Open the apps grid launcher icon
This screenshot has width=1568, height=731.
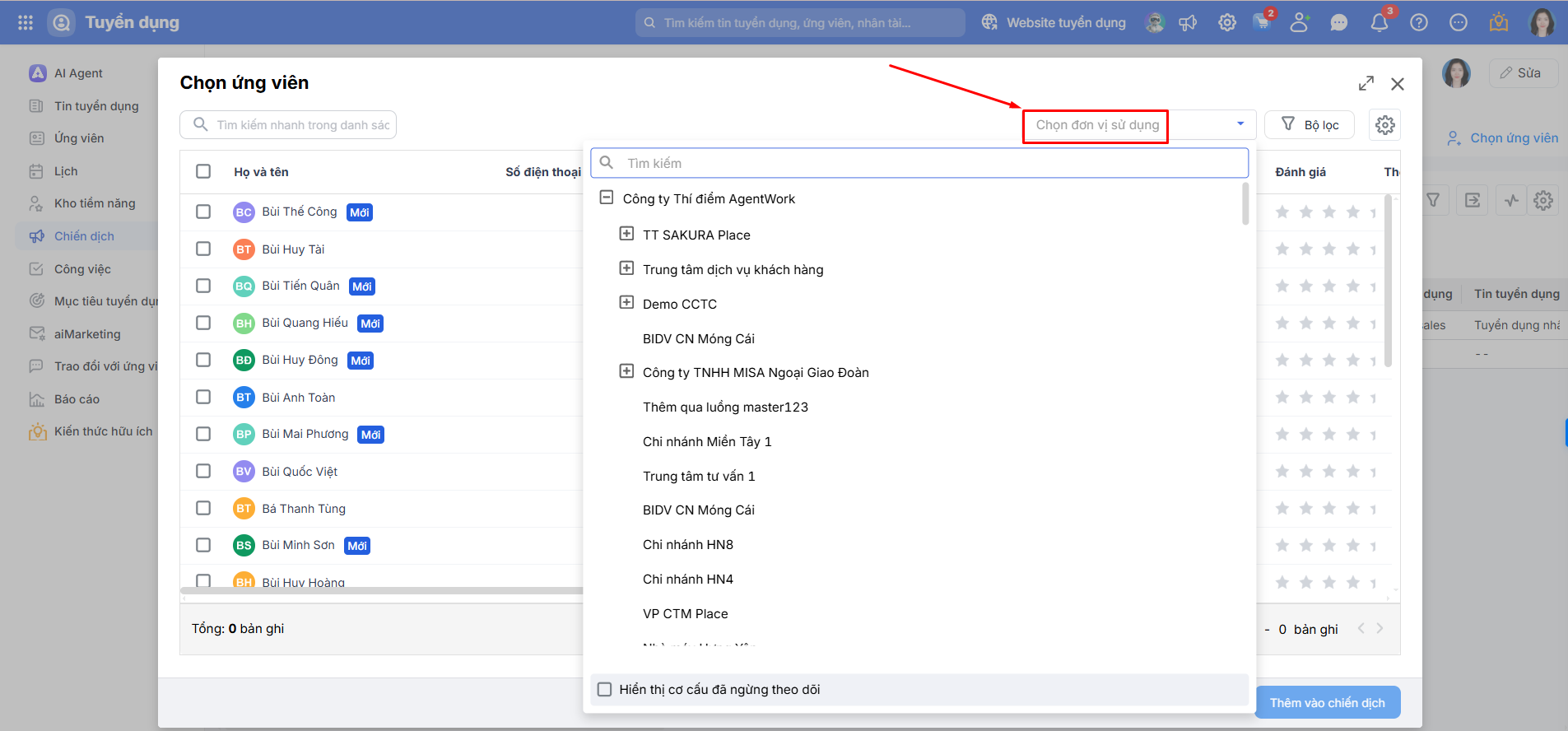26,22
